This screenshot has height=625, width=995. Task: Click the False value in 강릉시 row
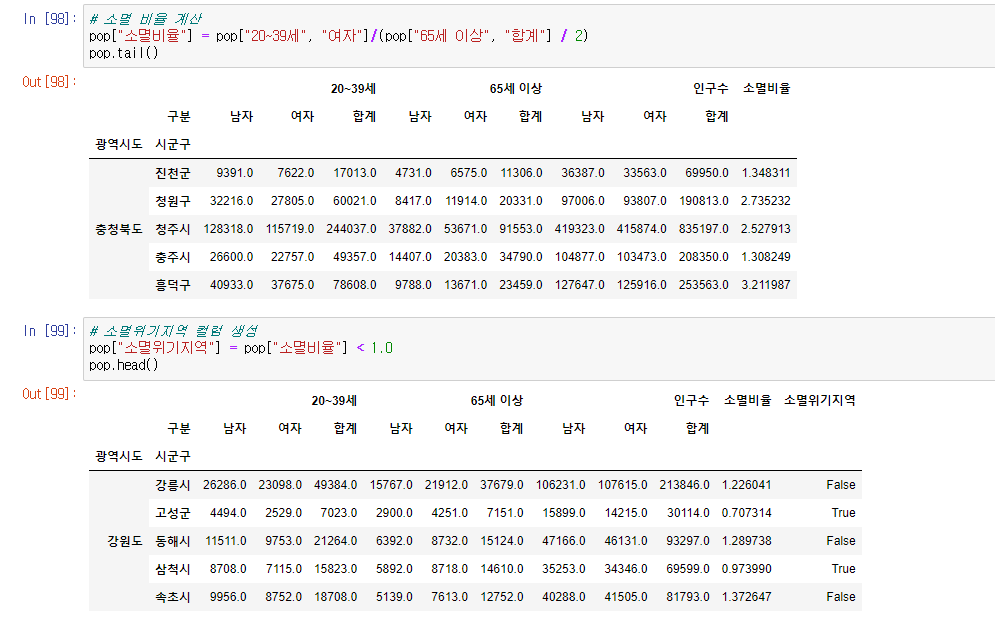coord(841,485)
